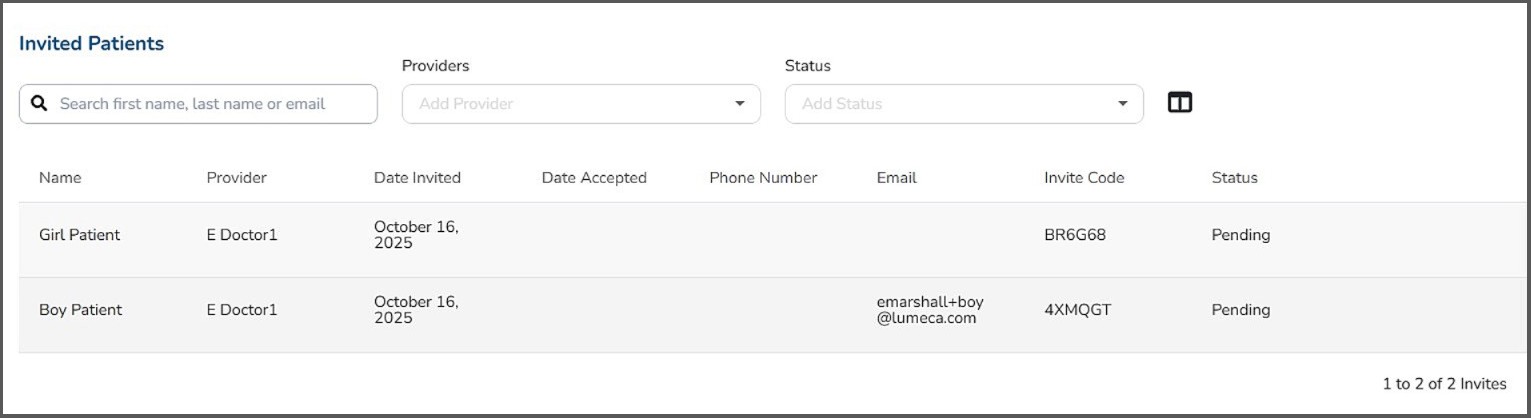1531x418 pixels.
Task: Click the Phone Number column header
Action: (763, 178)
